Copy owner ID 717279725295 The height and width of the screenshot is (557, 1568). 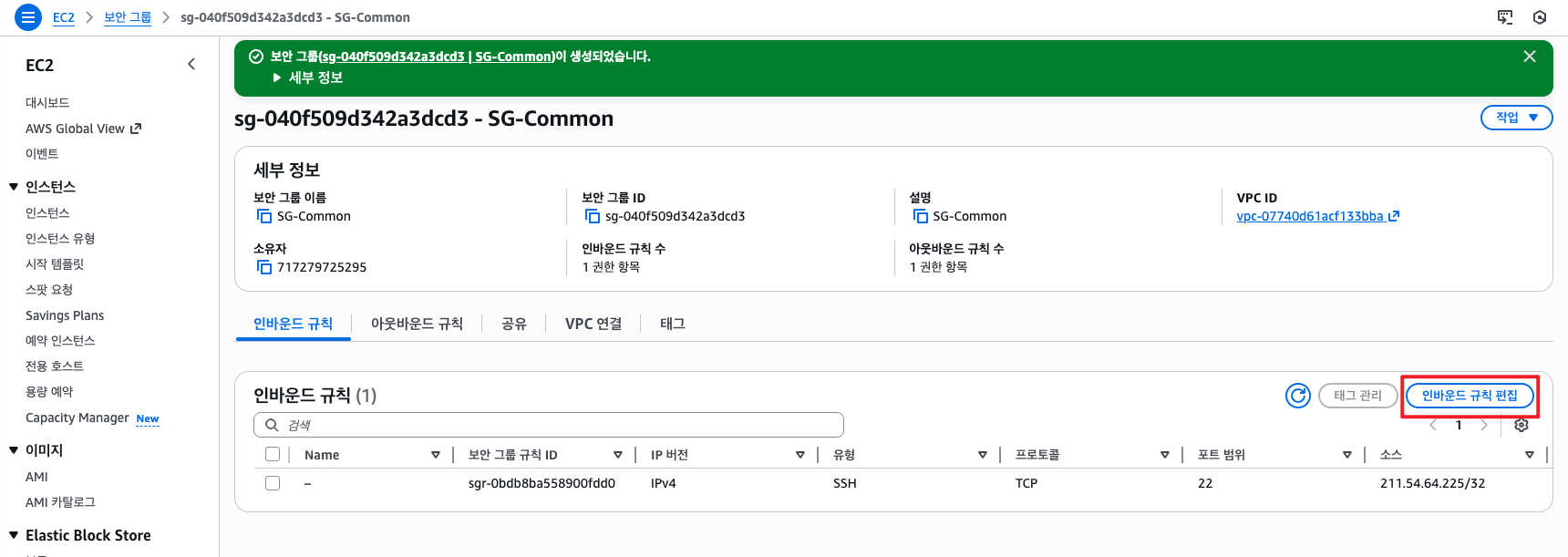click(x=264, y=267)
